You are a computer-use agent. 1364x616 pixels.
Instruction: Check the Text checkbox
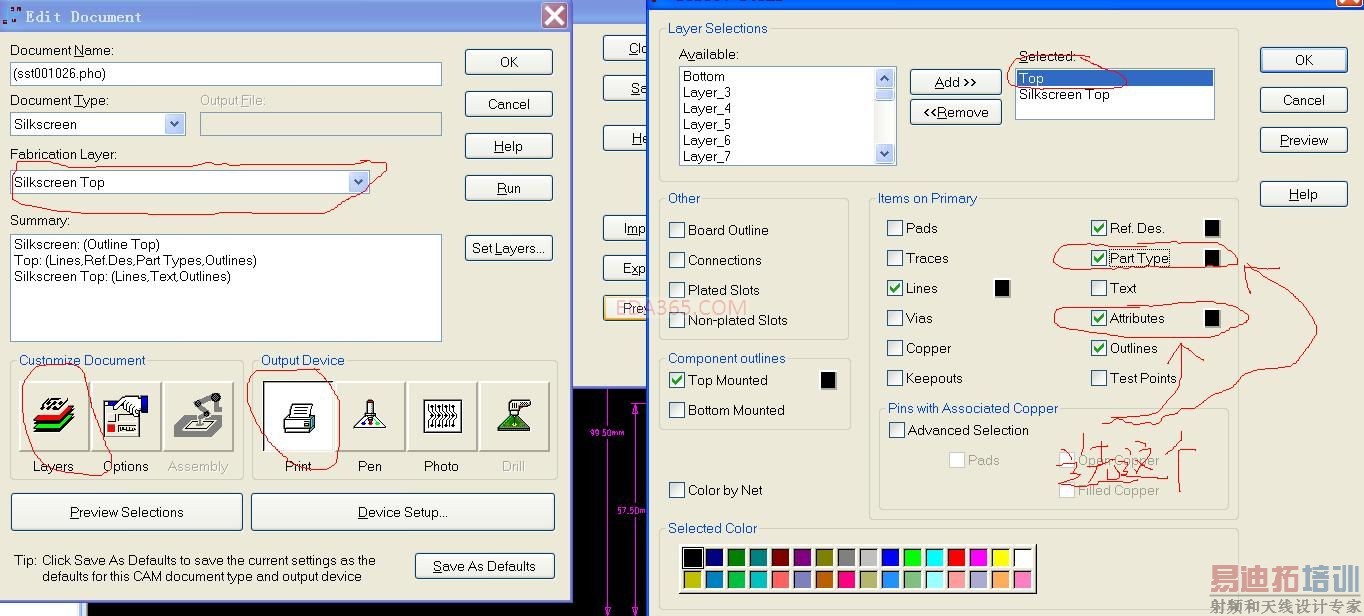[1099, 288]
